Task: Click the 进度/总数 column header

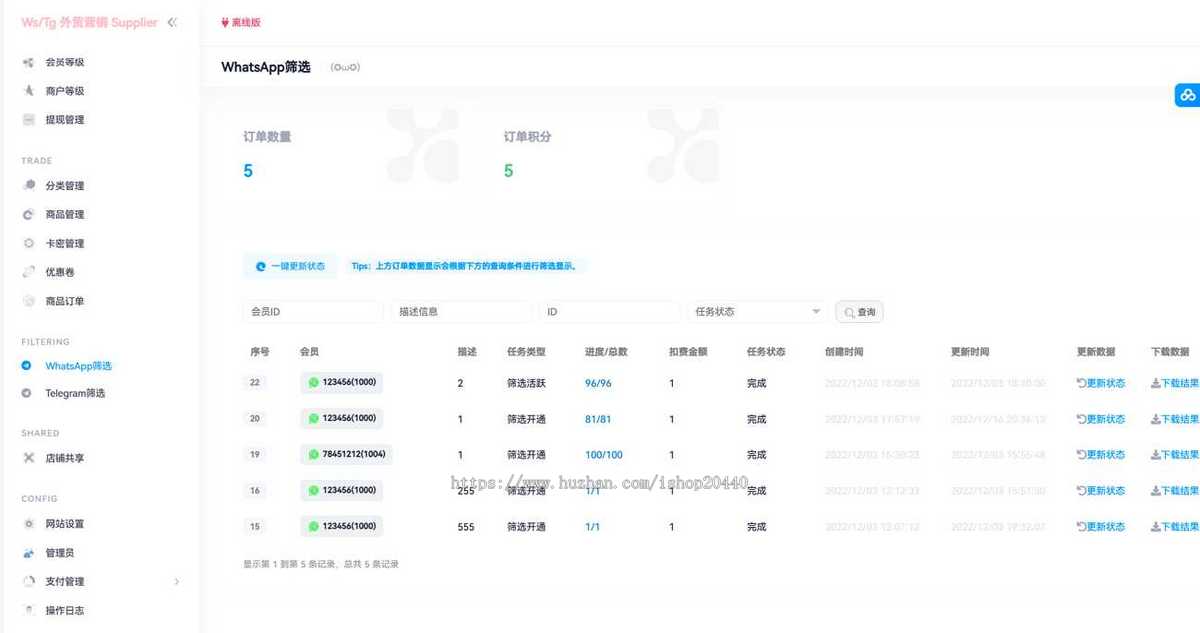Action: (x=606, y=352)
